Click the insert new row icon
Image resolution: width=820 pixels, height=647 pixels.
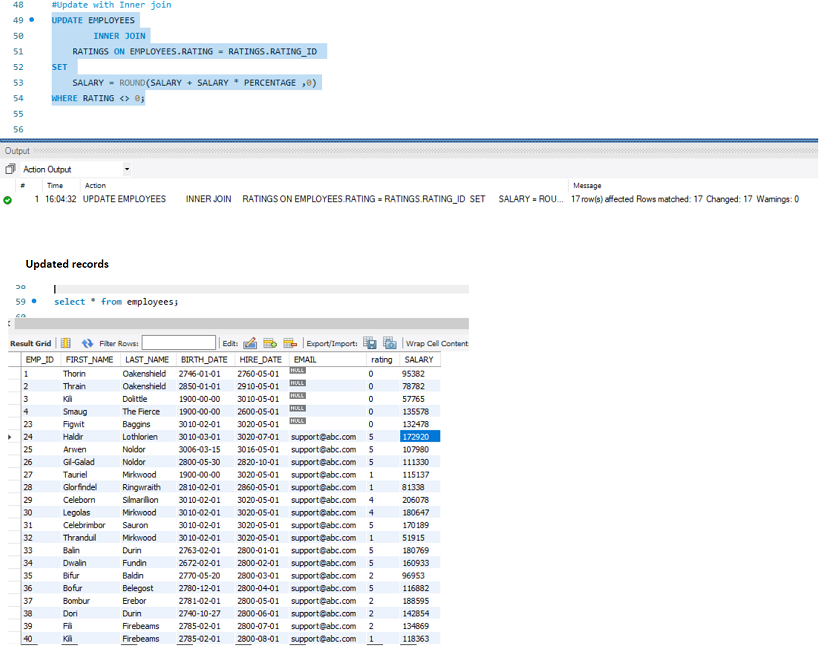click(270, 343)
